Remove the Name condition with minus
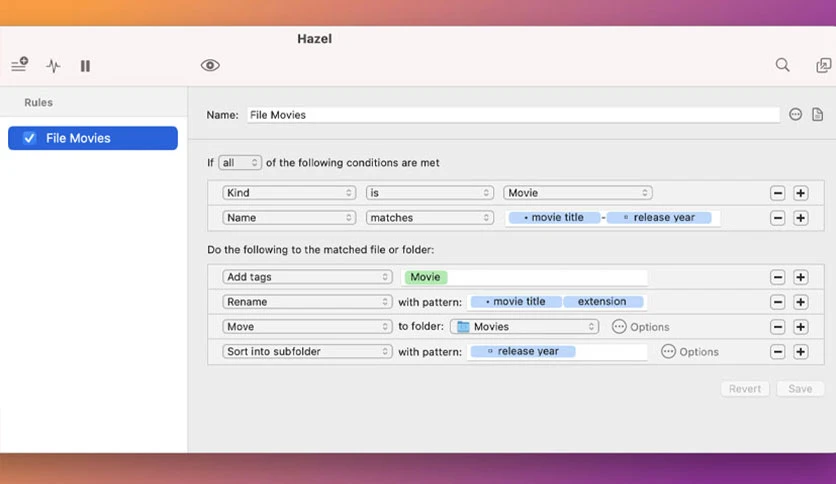The width and height of the screenshot is (836, 484). click(777, 217)
